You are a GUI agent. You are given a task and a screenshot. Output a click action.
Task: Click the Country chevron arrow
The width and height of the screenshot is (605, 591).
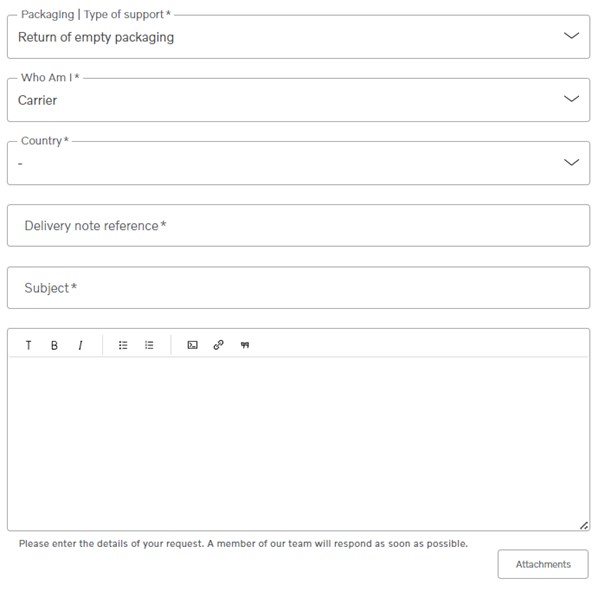(571, 162)
